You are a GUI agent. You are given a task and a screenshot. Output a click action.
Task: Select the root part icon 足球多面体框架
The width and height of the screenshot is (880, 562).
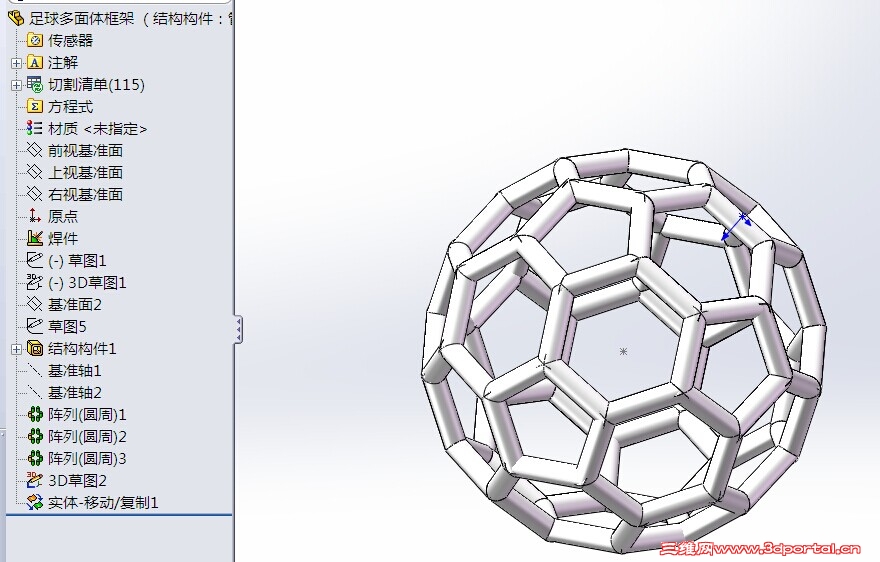[x=16, y=18]
